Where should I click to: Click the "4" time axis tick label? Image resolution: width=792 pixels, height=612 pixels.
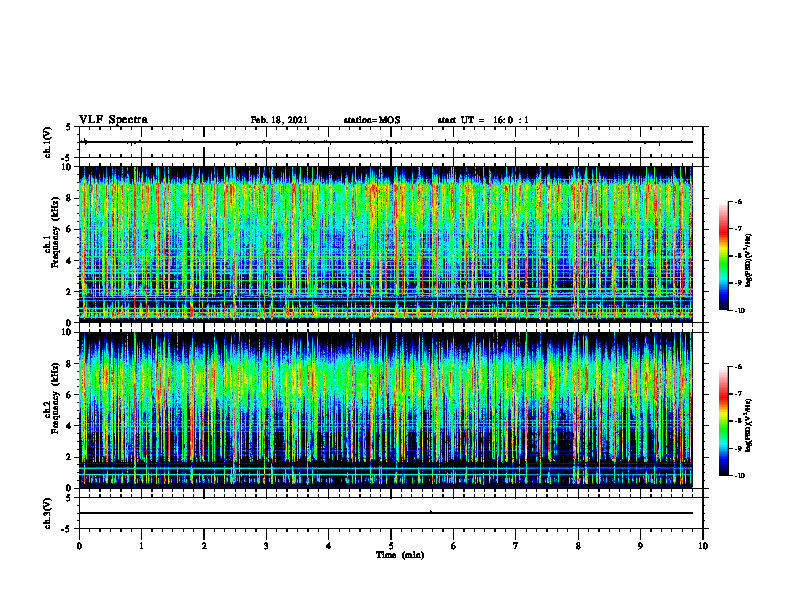329,546
